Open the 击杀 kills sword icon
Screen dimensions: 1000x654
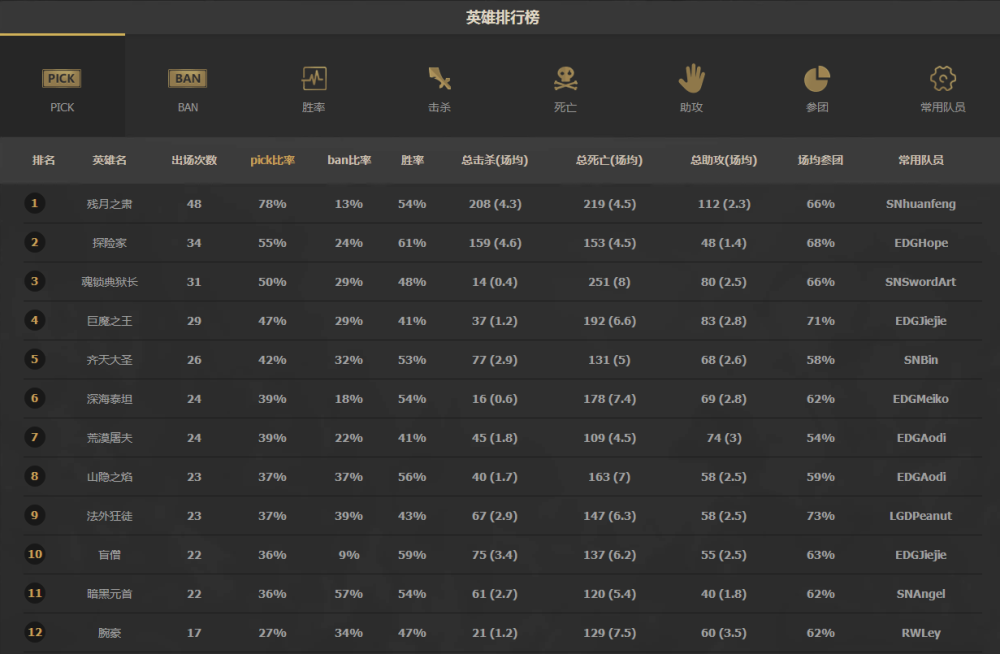tap(439, 78)
